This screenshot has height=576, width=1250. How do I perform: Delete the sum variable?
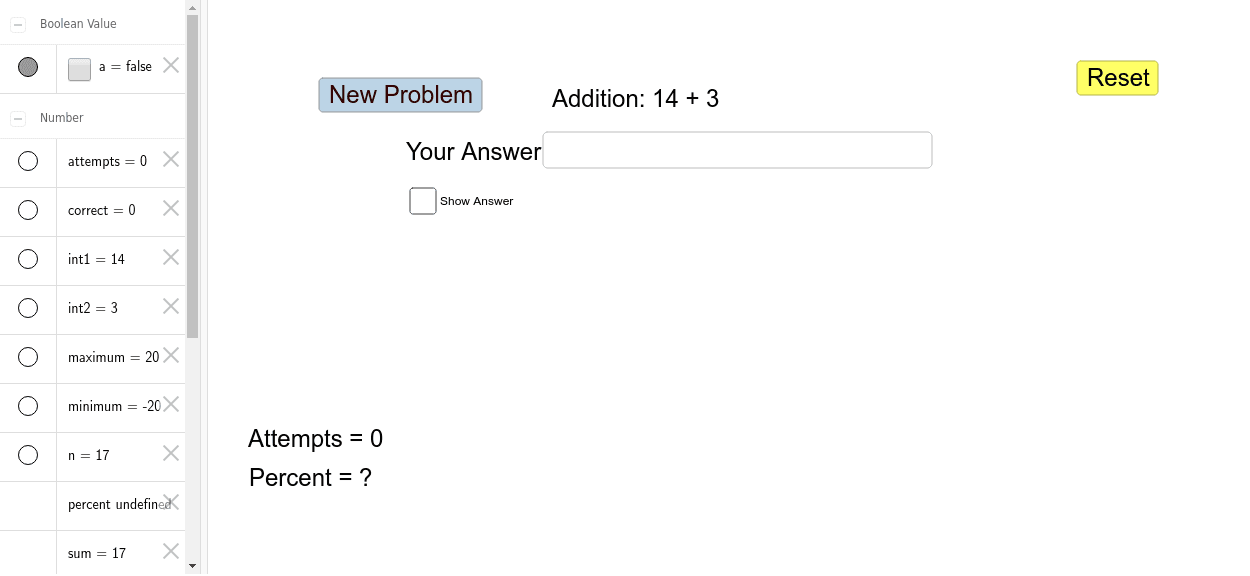(x=170, y=550)
